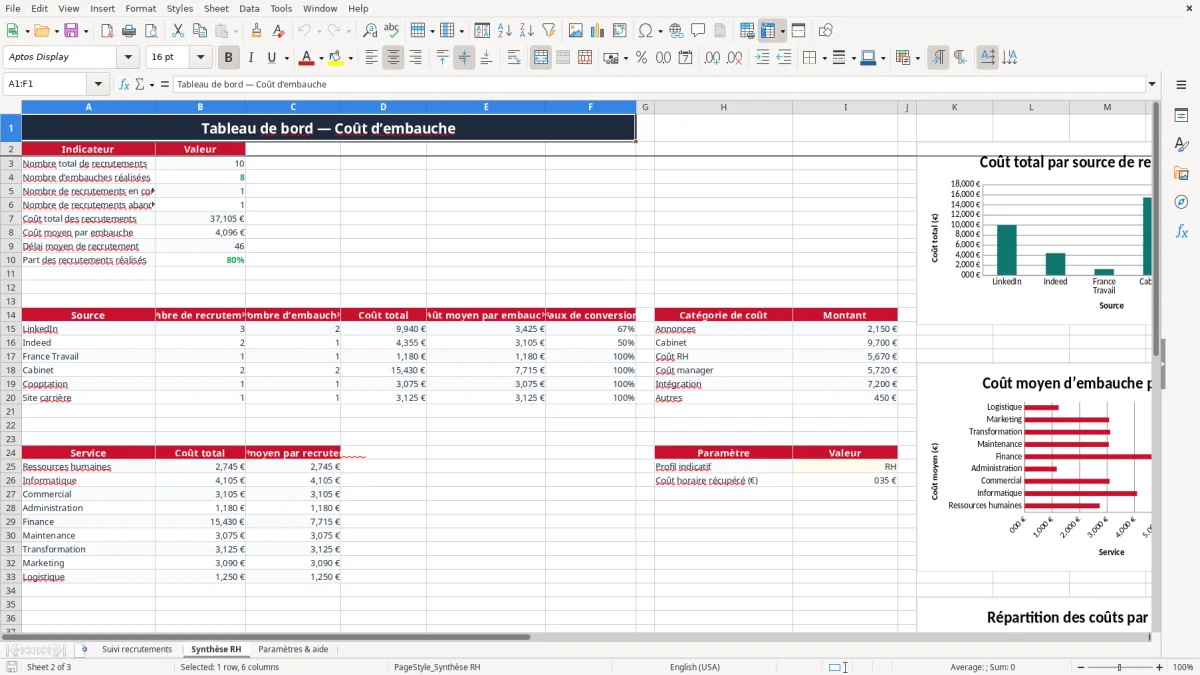Viewport: 1200px width, 675px height.
Task: Toggle Underline formatting button
Action: point(272,58)
